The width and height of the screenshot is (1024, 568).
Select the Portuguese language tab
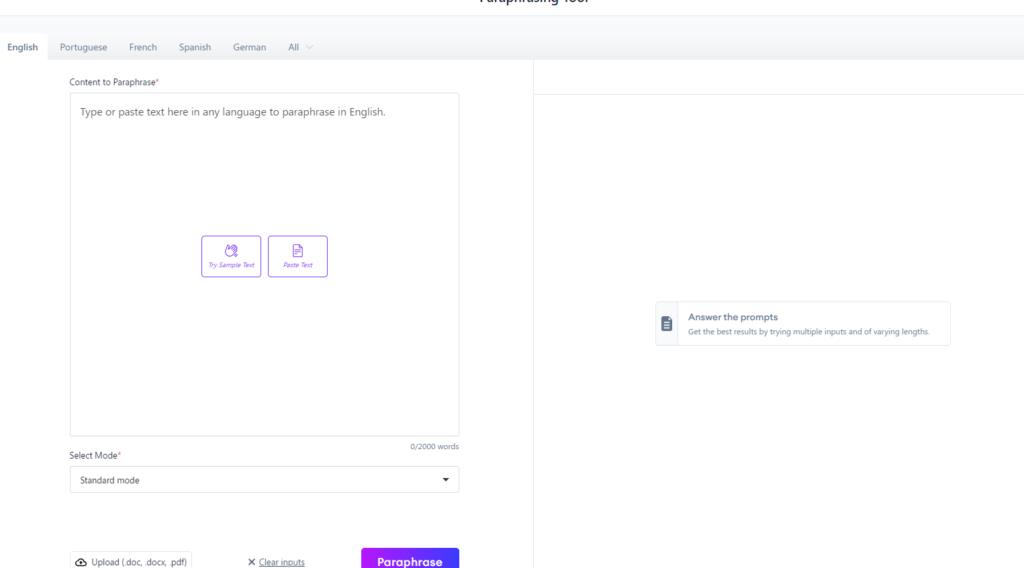pos(83,47)
